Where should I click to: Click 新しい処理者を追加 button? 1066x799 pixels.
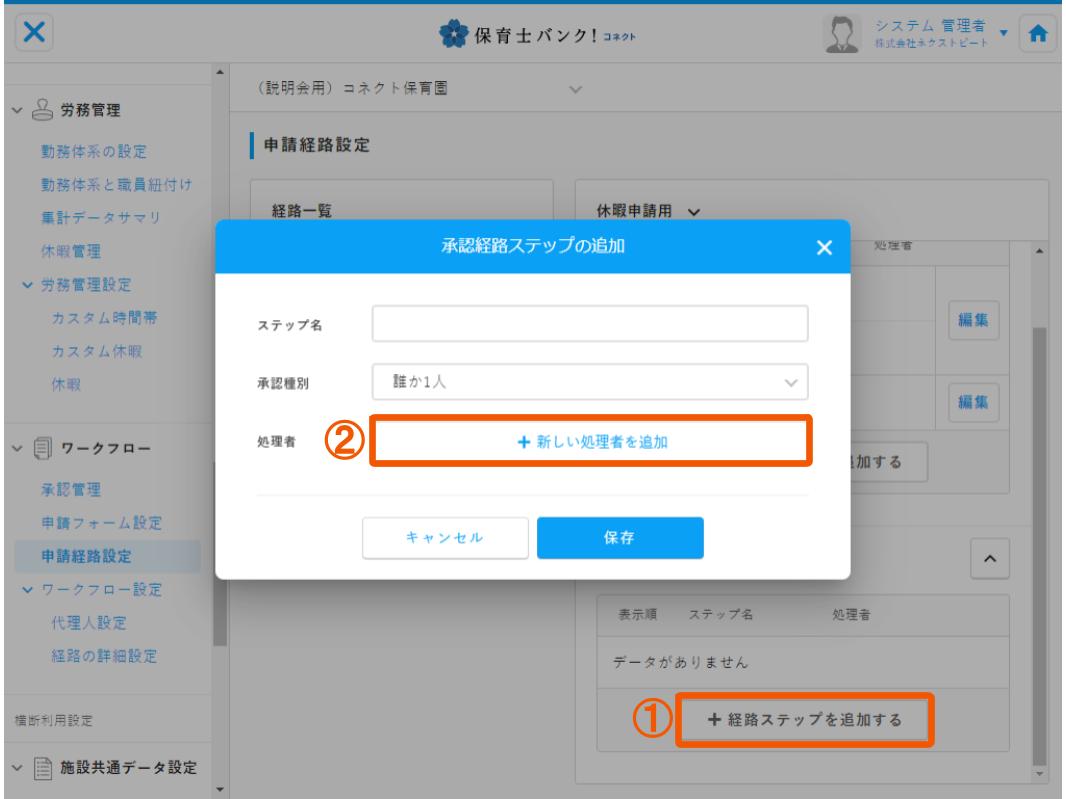point(589,442)
